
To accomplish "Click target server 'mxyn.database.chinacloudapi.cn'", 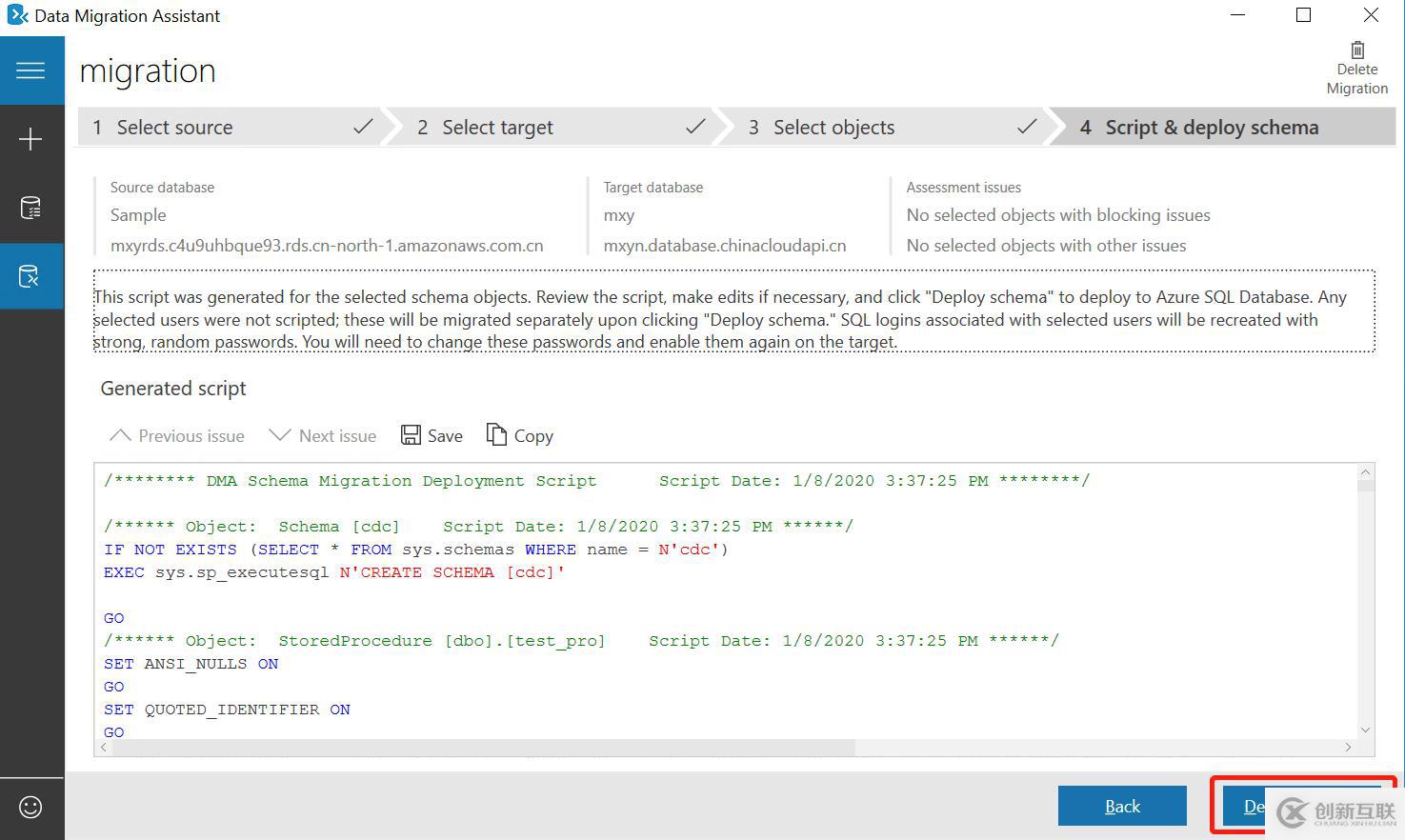I will pyautogui.click(x=725, y=246).
